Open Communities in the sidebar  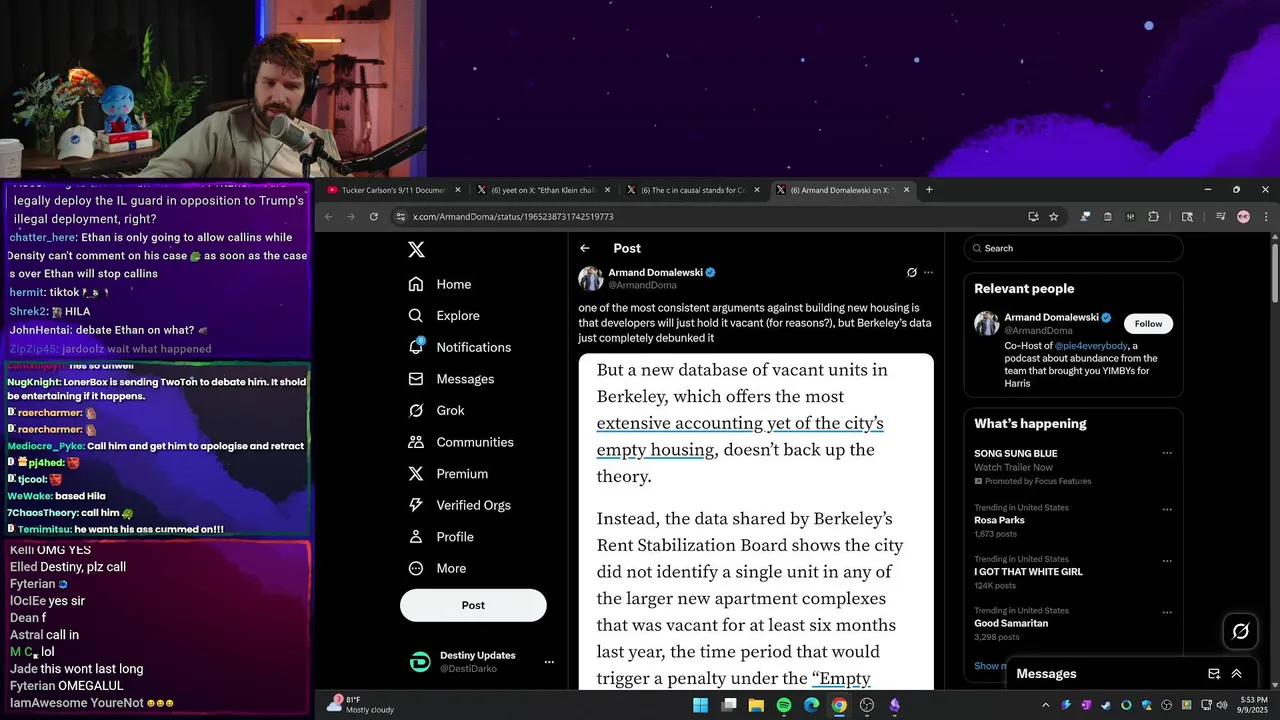pos(461,442)
